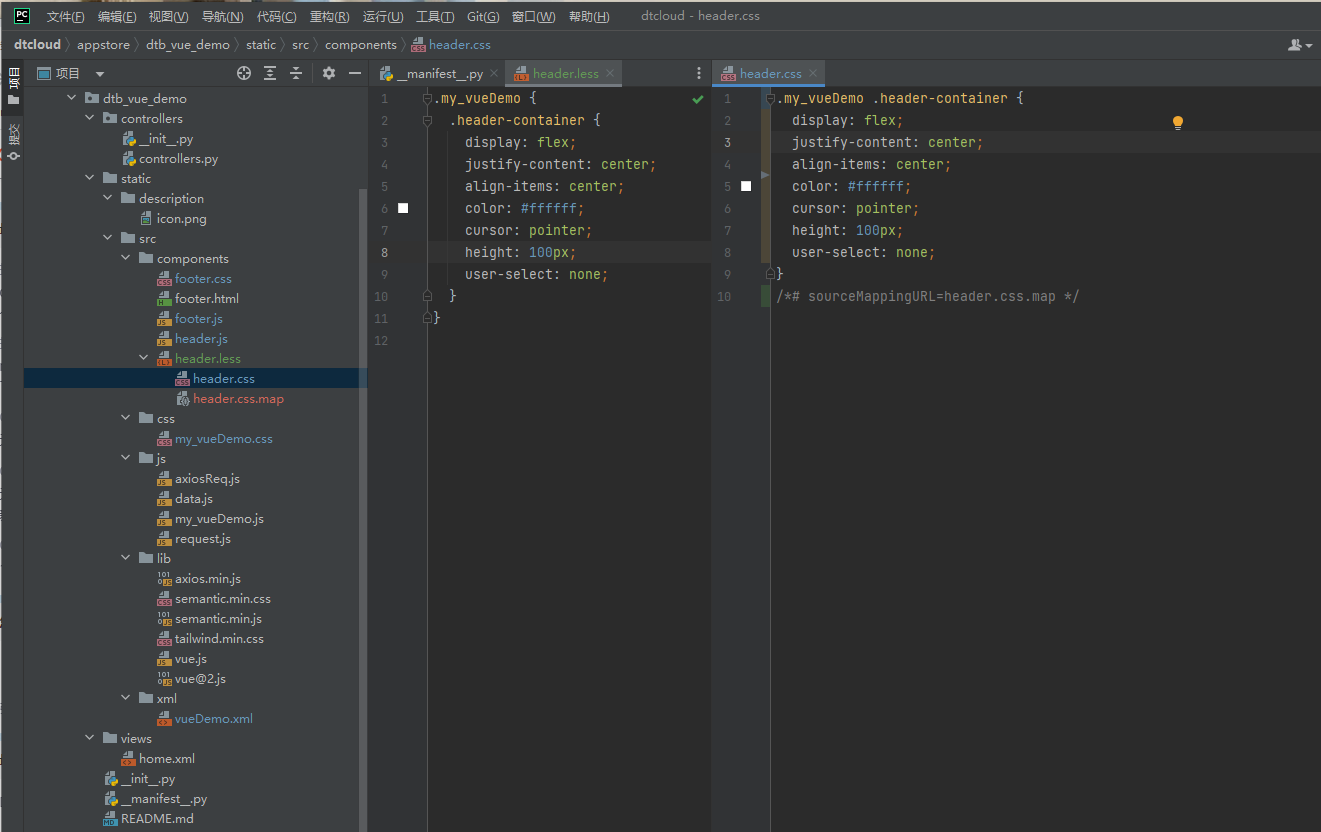The width and height of the screenshot is (1321, 832).
Task: Click the PyCharm logo icon in title bar
Action: [21, 15]
